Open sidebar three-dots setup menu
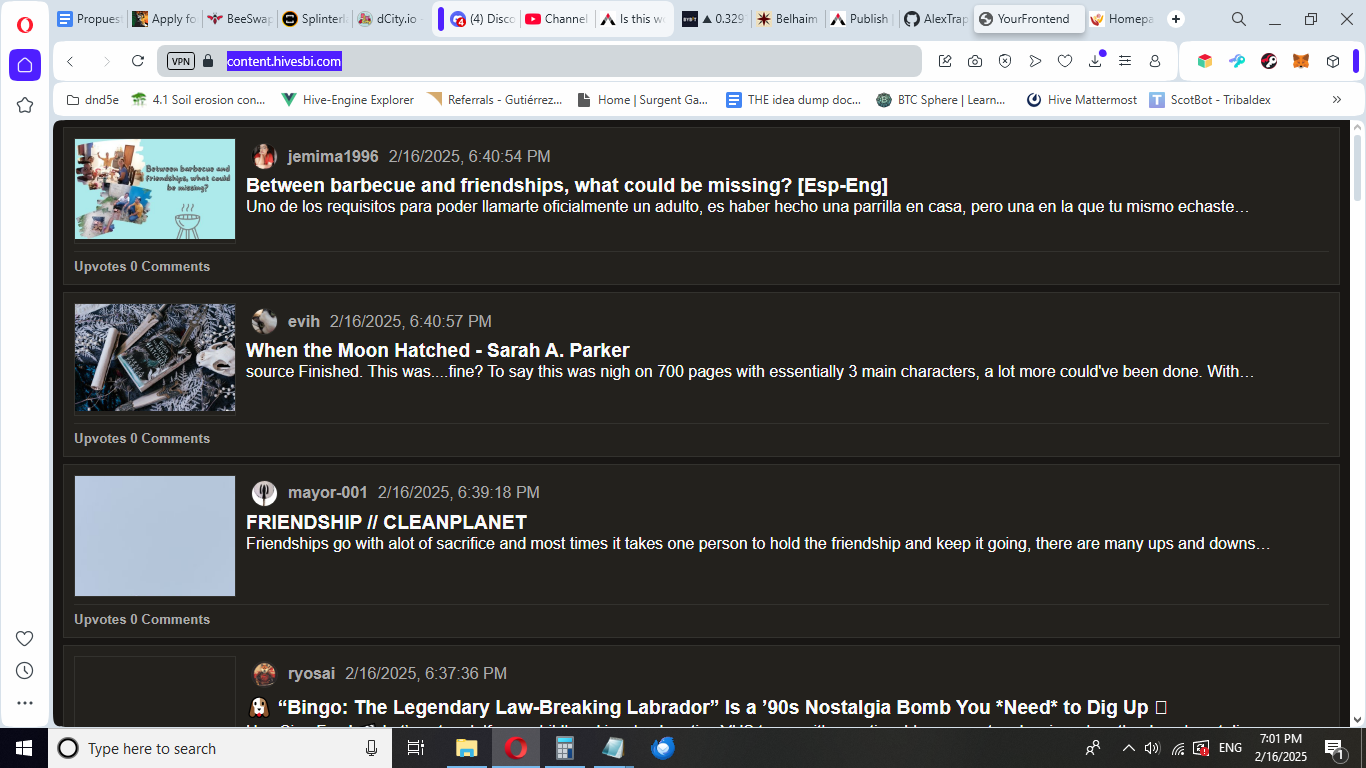Image resolution: width=1366 pixels, height=768 pixels. click(x=25, y=703)
